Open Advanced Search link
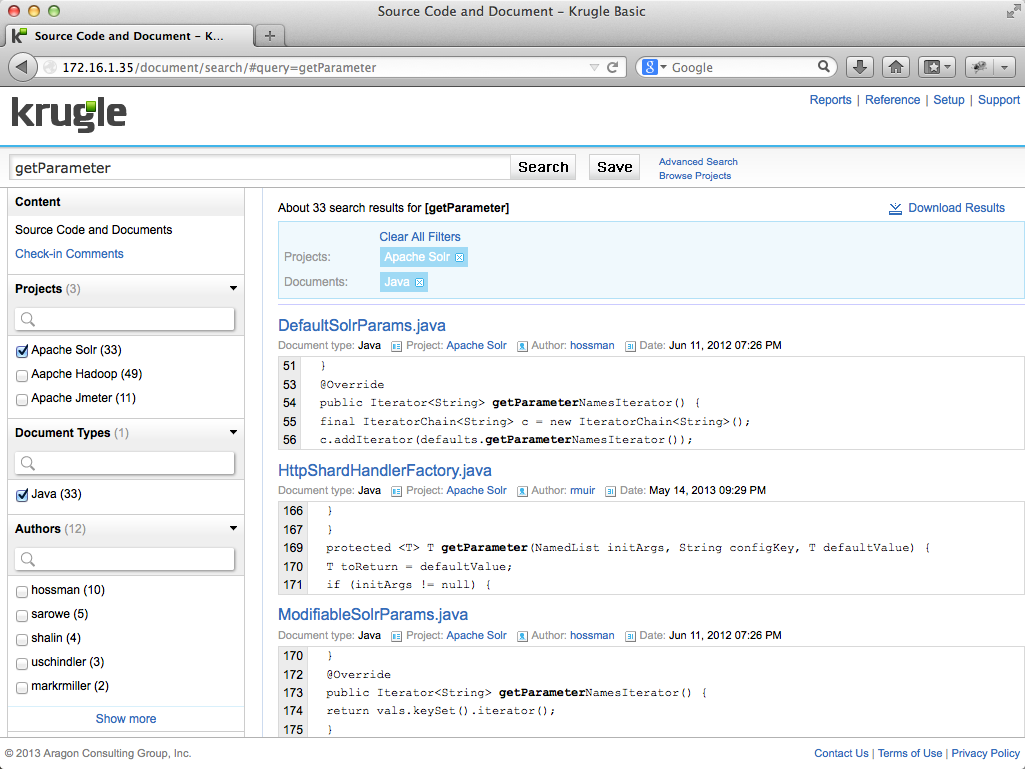Viewport: 1025px width, 769px height. click(698, 162)
